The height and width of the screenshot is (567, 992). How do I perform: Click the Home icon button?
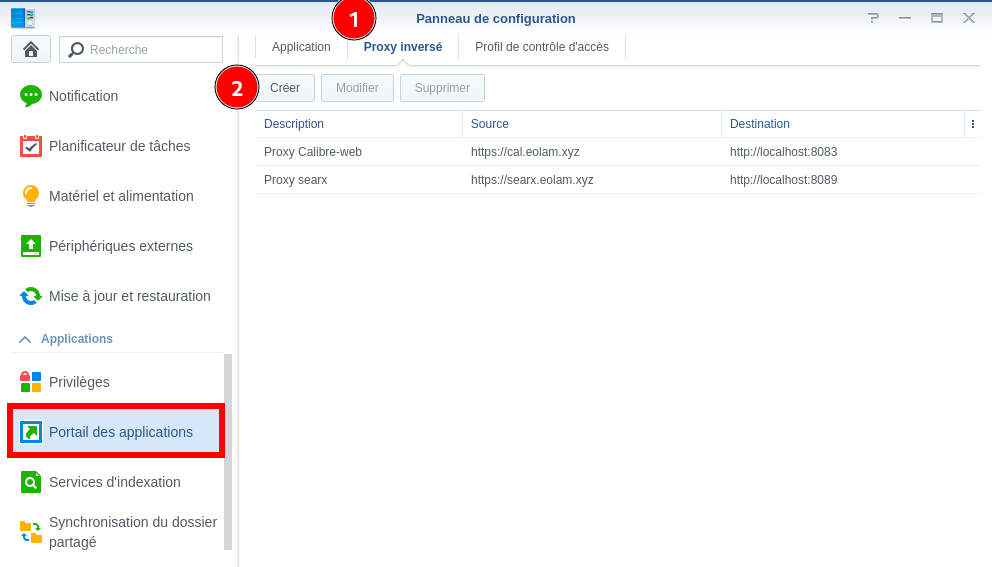(31, 49)
